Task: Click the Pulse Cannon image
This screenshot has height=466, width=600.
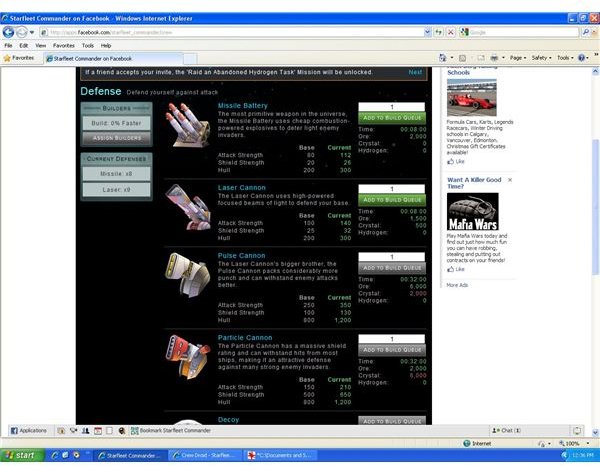Action: (x=188, y=275)
